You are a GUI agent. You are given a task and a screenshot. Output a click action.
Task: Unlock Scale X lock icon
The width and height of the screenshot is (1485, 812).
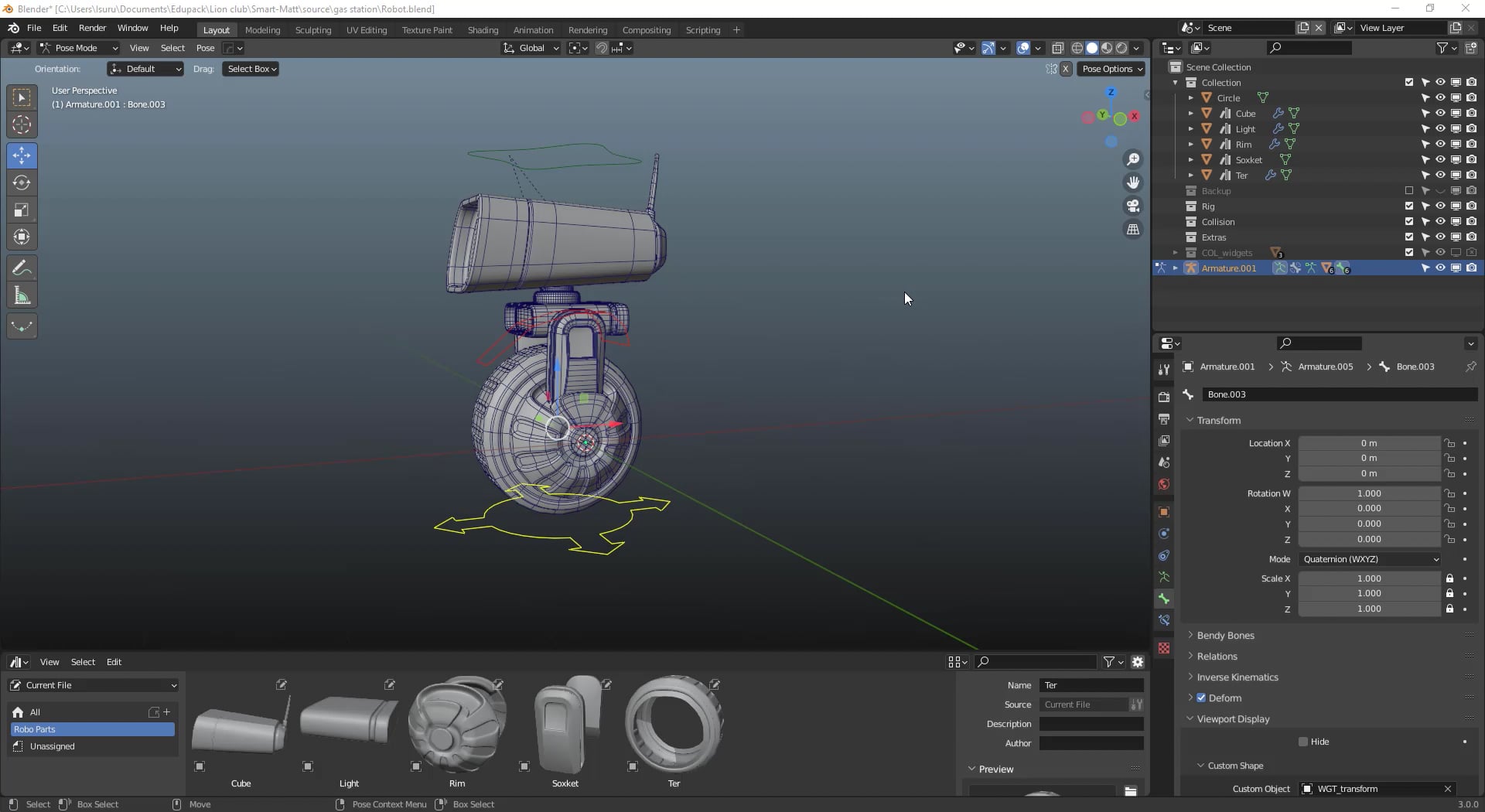(1450, 578)
